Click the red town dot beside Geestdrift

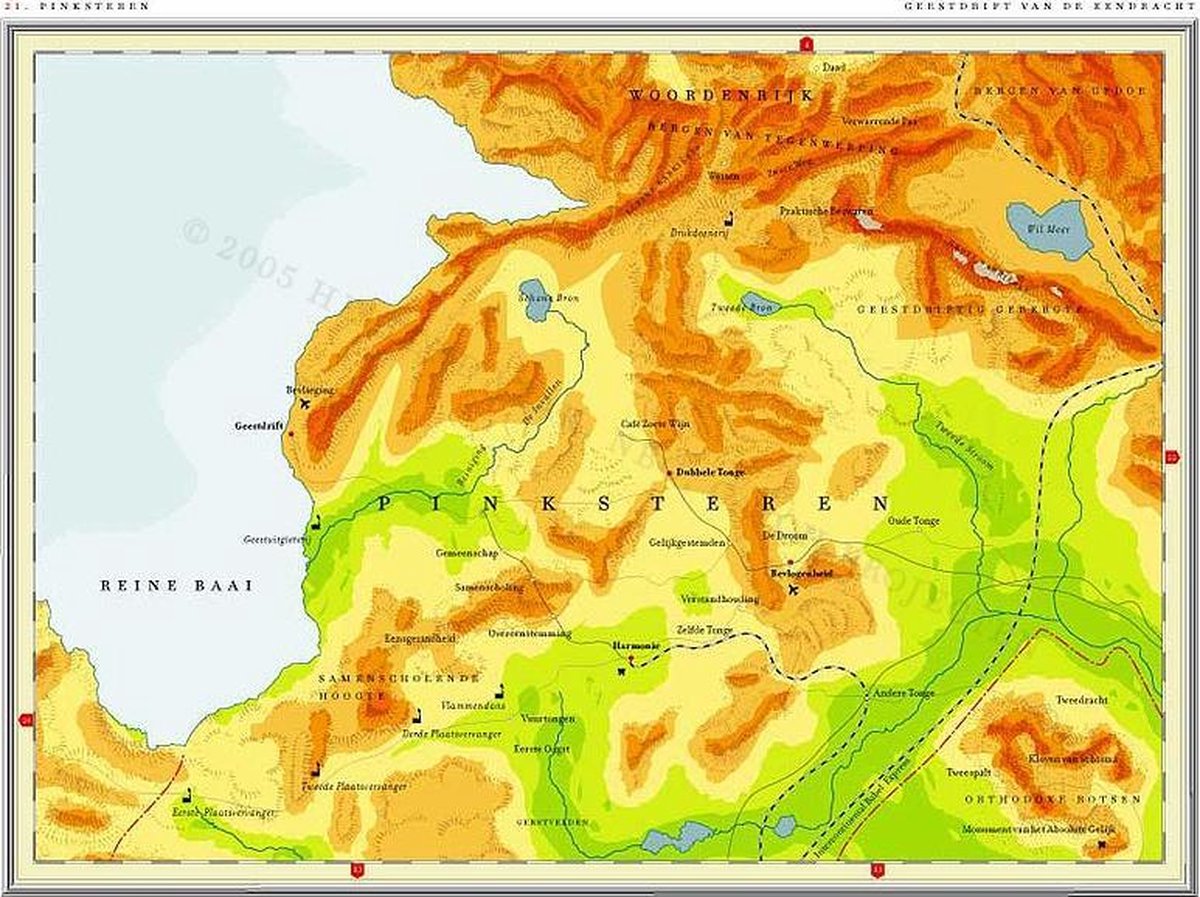pos(291,434)
